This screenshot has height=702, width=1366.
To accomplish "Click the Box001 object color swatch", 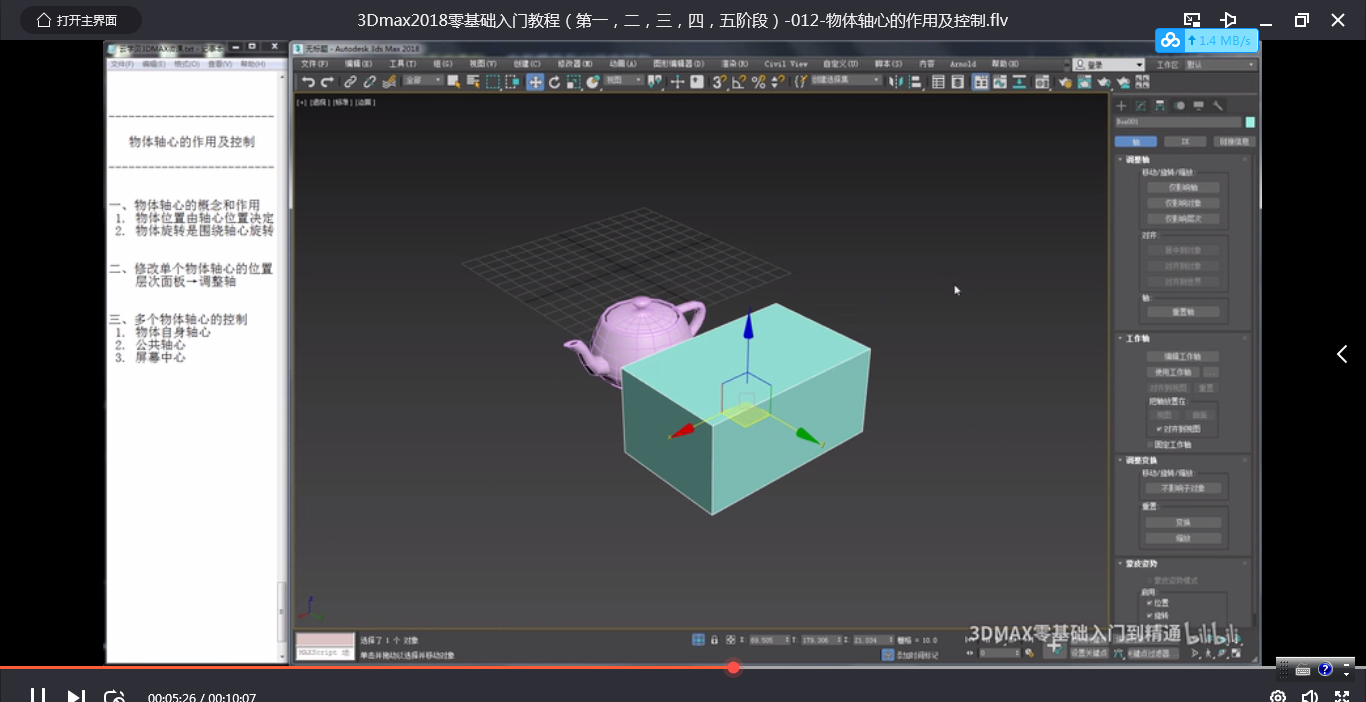I will (1250, 122).
